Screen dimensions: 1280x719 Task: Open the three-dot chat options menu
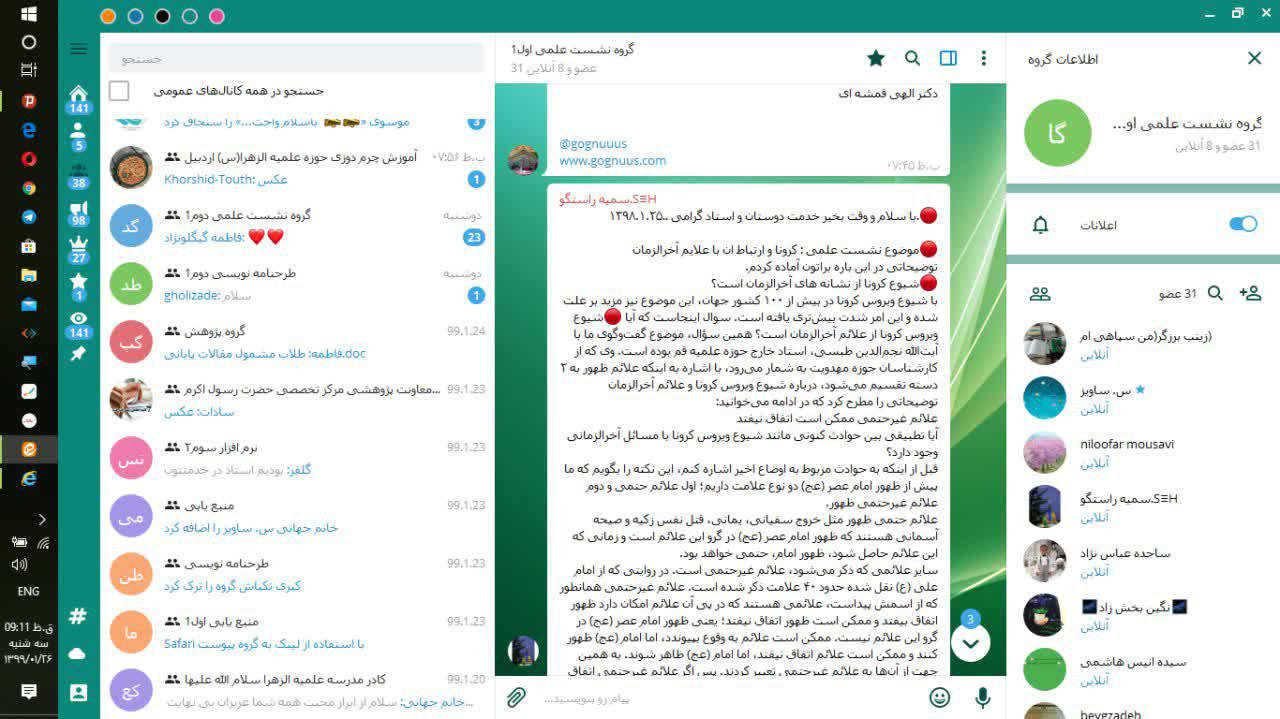(x=984, y=59)
